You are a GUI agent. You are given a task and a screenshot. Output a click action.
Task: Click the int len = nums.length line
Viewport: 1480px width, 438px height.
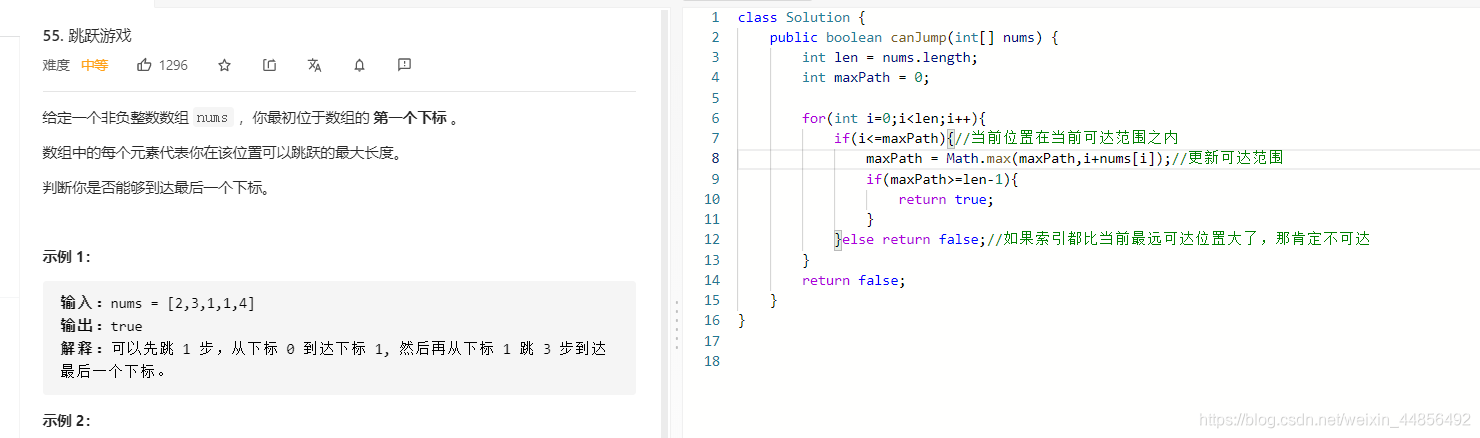(x=889, y=57)
